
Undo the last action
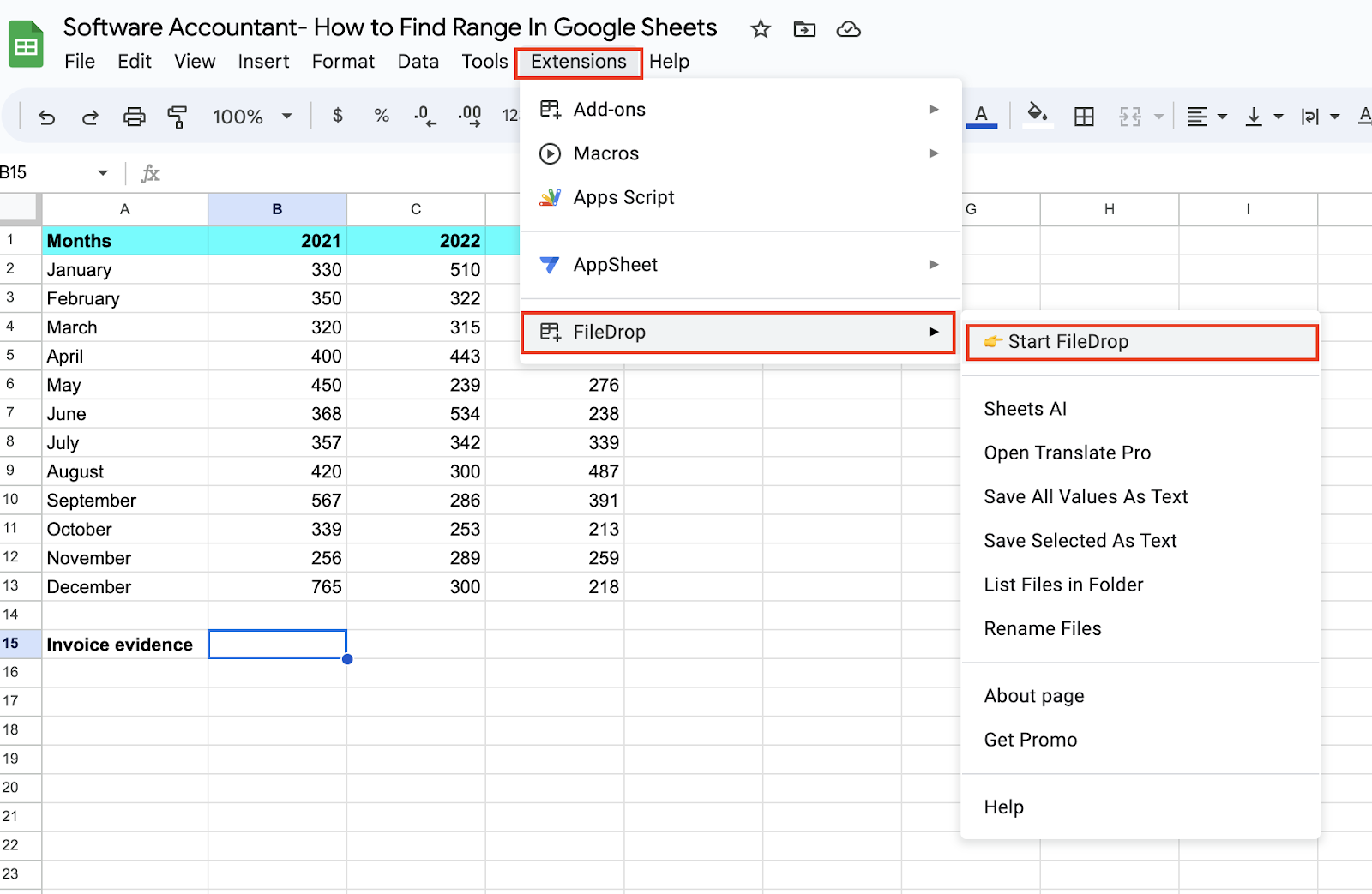pyautogui.click(x=47, y=117)
